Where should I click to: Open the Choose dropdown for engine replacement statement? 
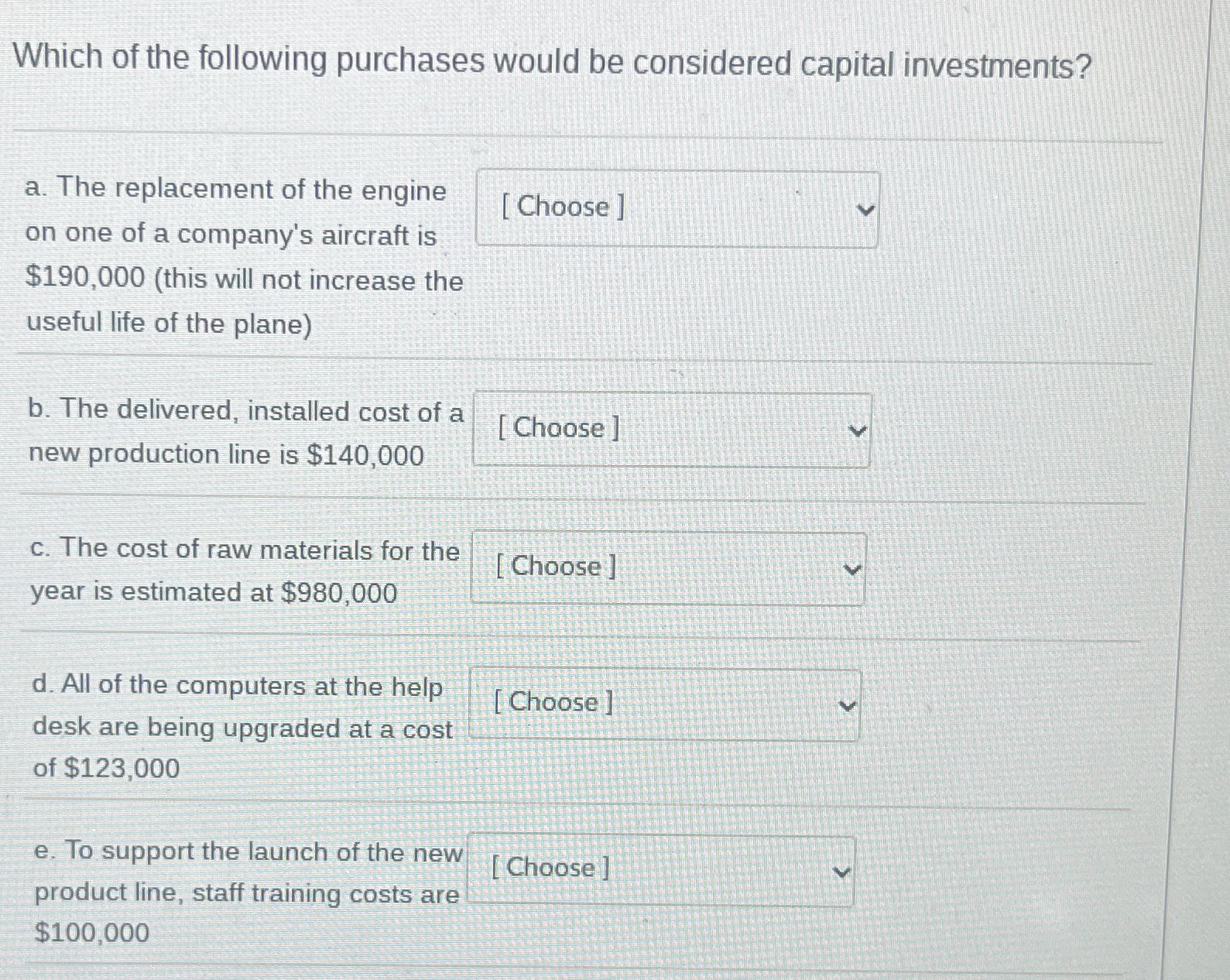pos(677,207)
